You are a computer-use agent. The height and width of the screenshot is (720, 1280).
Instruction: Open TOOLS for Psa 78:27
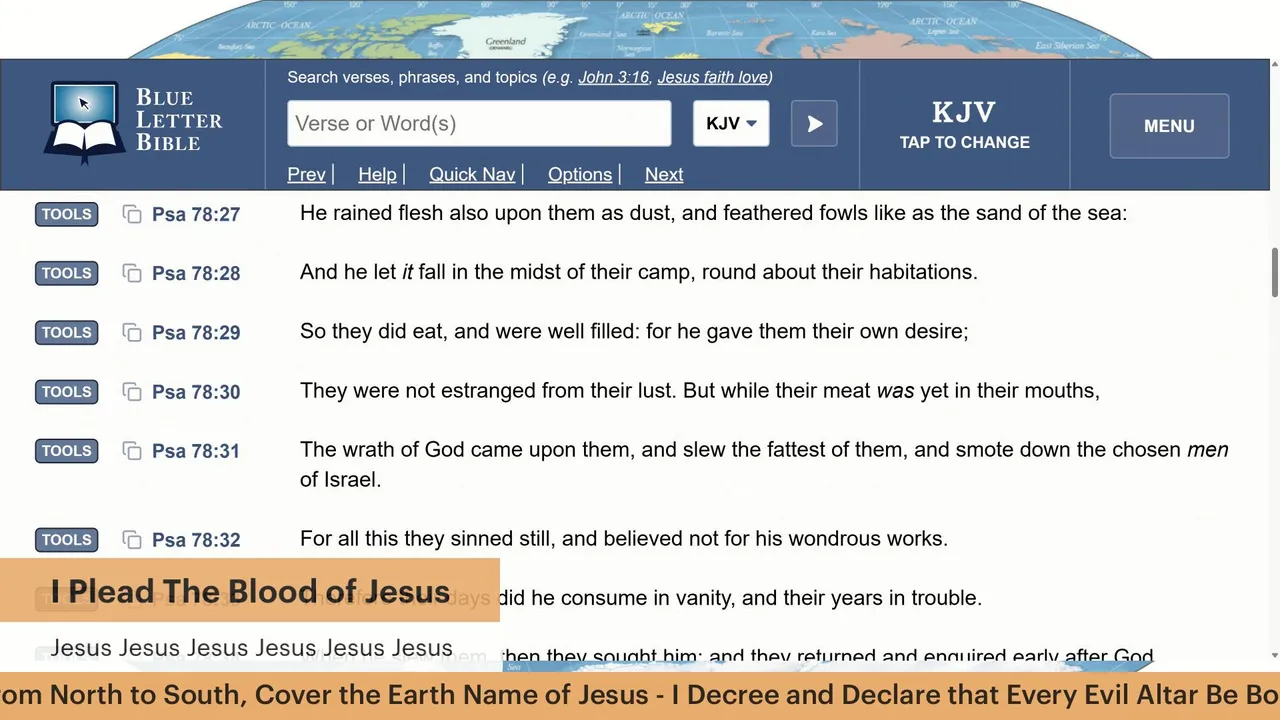click(x=67, y=214)
